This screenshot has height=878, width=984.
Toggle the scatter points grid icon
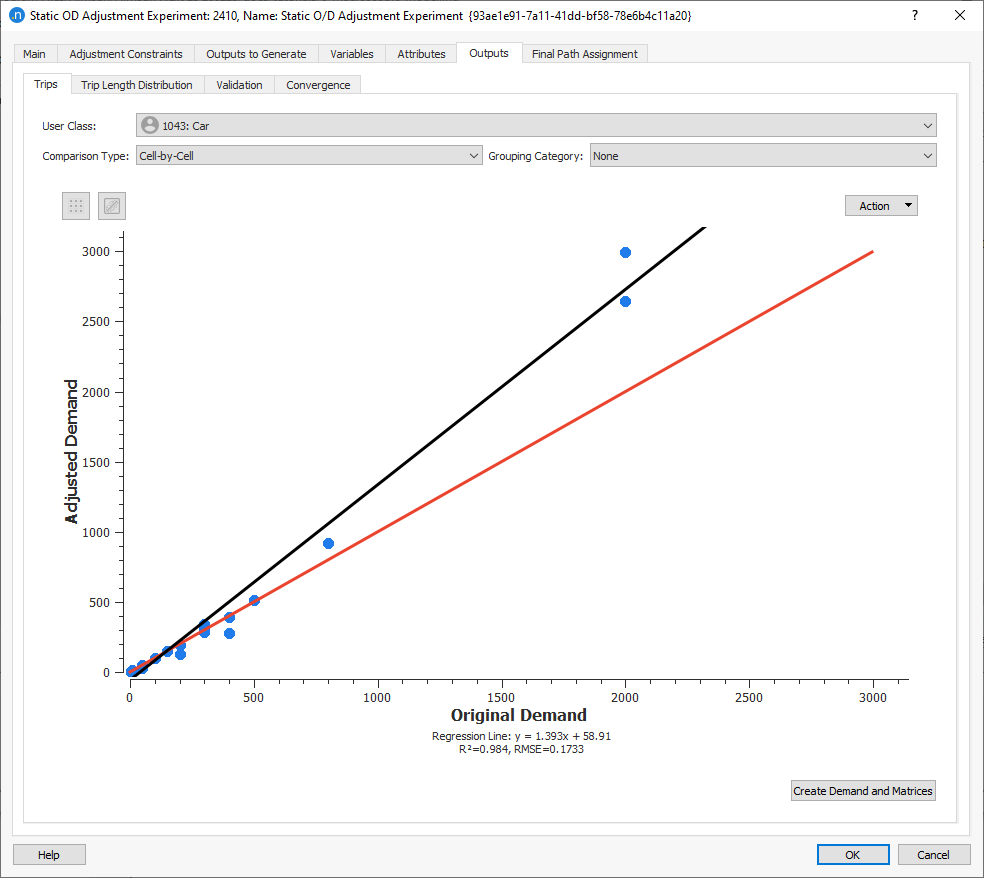(76, 206)
